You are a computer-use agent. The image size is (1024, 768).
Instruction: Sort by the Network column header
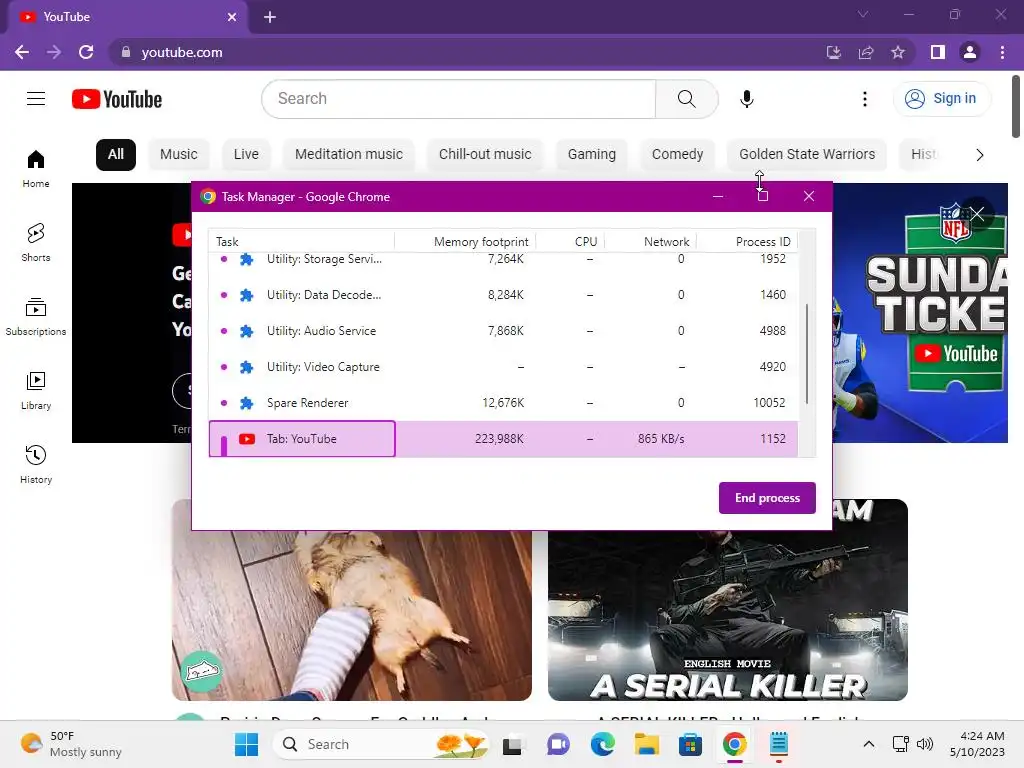pyautogui.click(x=651, y=242)
